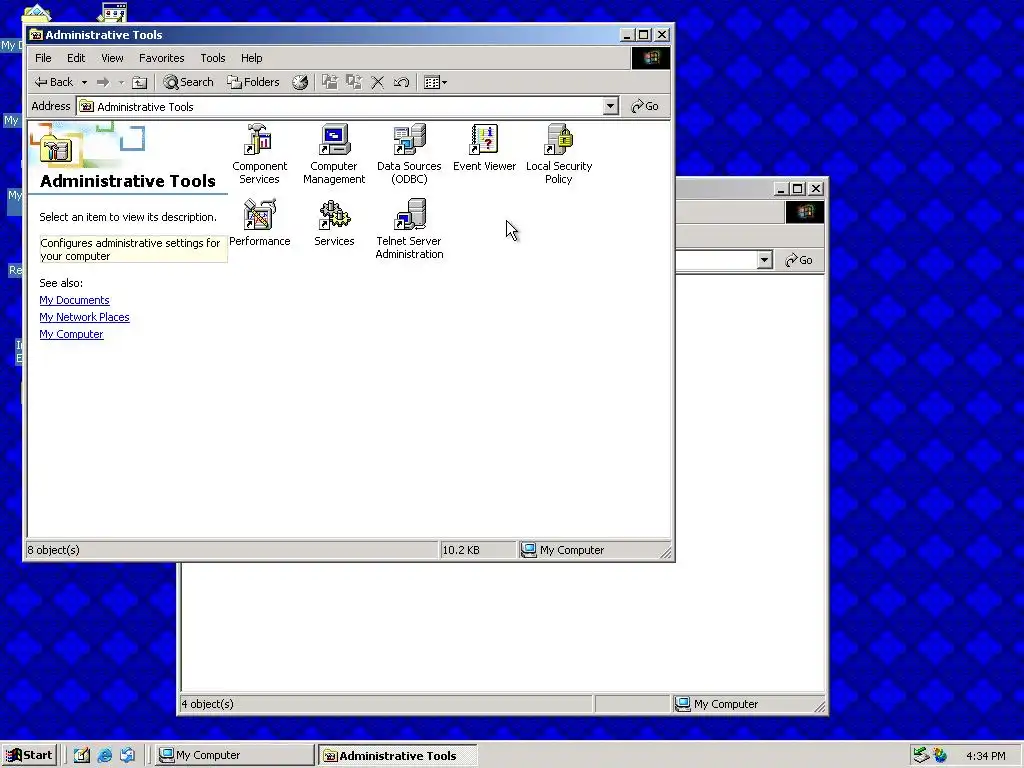
Task: Open the View menu
Action: coord(112,58)
